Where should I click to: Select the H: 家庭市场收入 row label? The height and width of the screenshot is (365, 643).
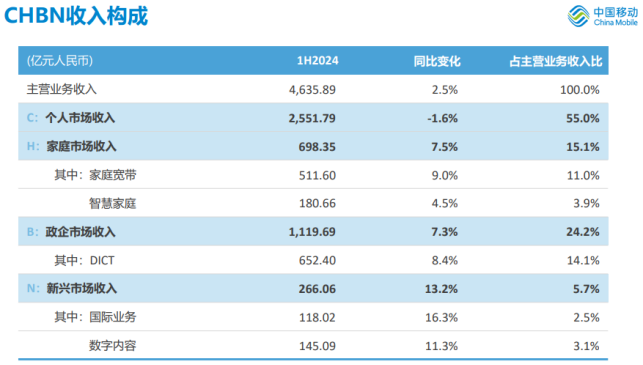coord(72,146)
